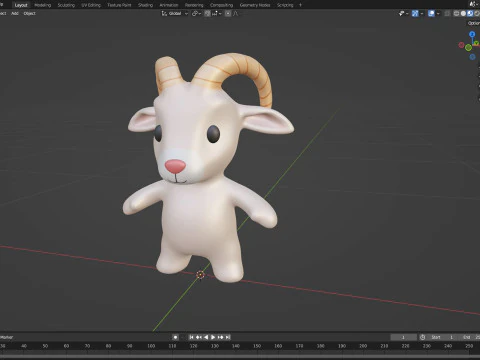Open the Sculpting workspace tab
This screenshot has height=360, width=480.
click(x=66, y=5)
